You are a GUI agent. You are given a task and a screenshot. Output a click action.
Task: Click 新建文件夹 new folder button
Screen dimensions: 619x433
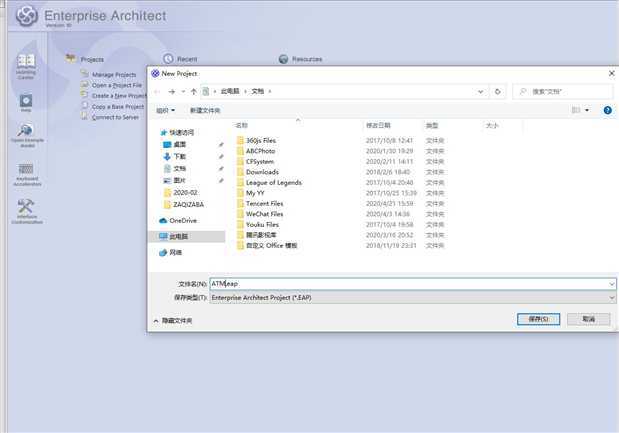coord(205,110)
